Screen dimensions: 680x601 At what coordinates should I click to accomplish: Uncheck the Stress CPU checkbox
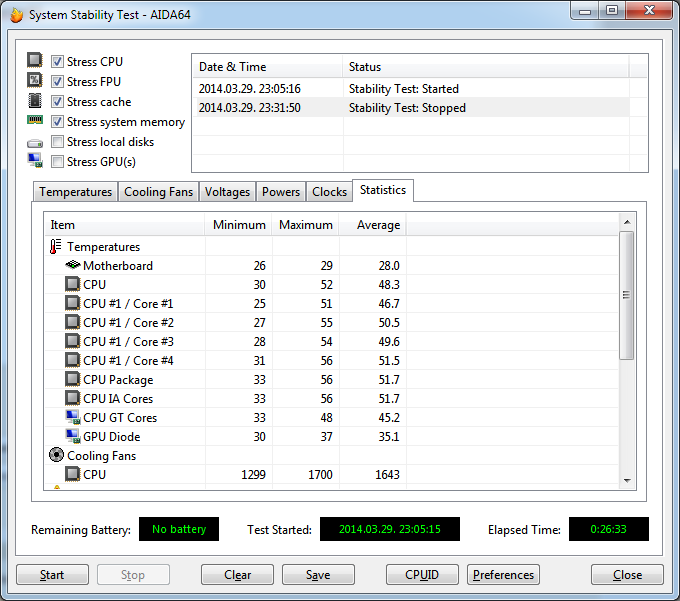[x=57, y=62]
